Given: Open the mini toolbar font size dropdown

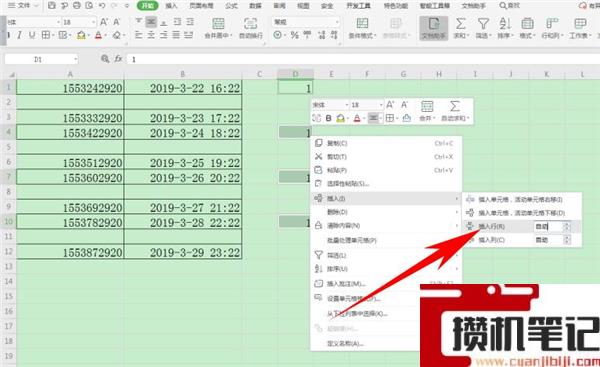Looking at the screenshot, I should (x=380, y=105).
